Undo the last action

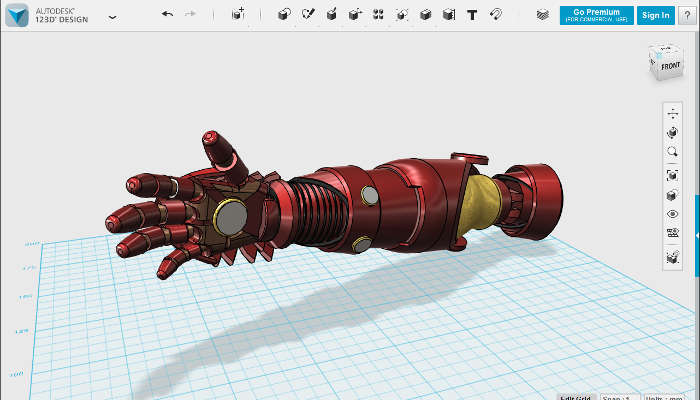coord(167,14)
